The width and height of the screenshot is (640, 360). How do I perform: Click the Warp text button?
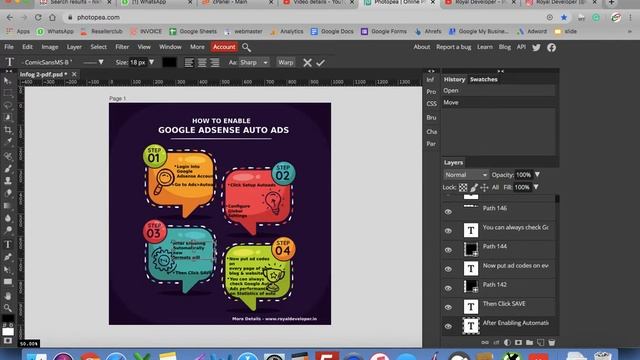(x=286, y=62)
